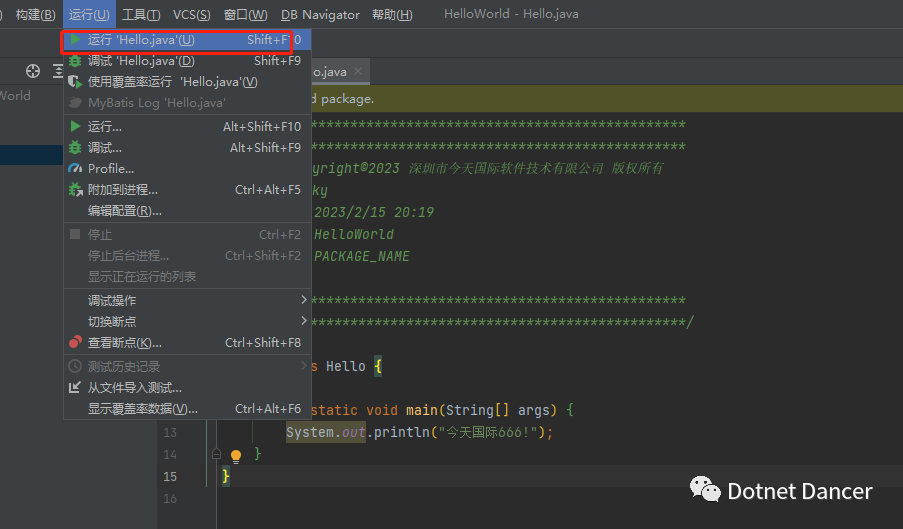Choose 调试... with Alt+Shift+F9

click(x=187, y=147)
